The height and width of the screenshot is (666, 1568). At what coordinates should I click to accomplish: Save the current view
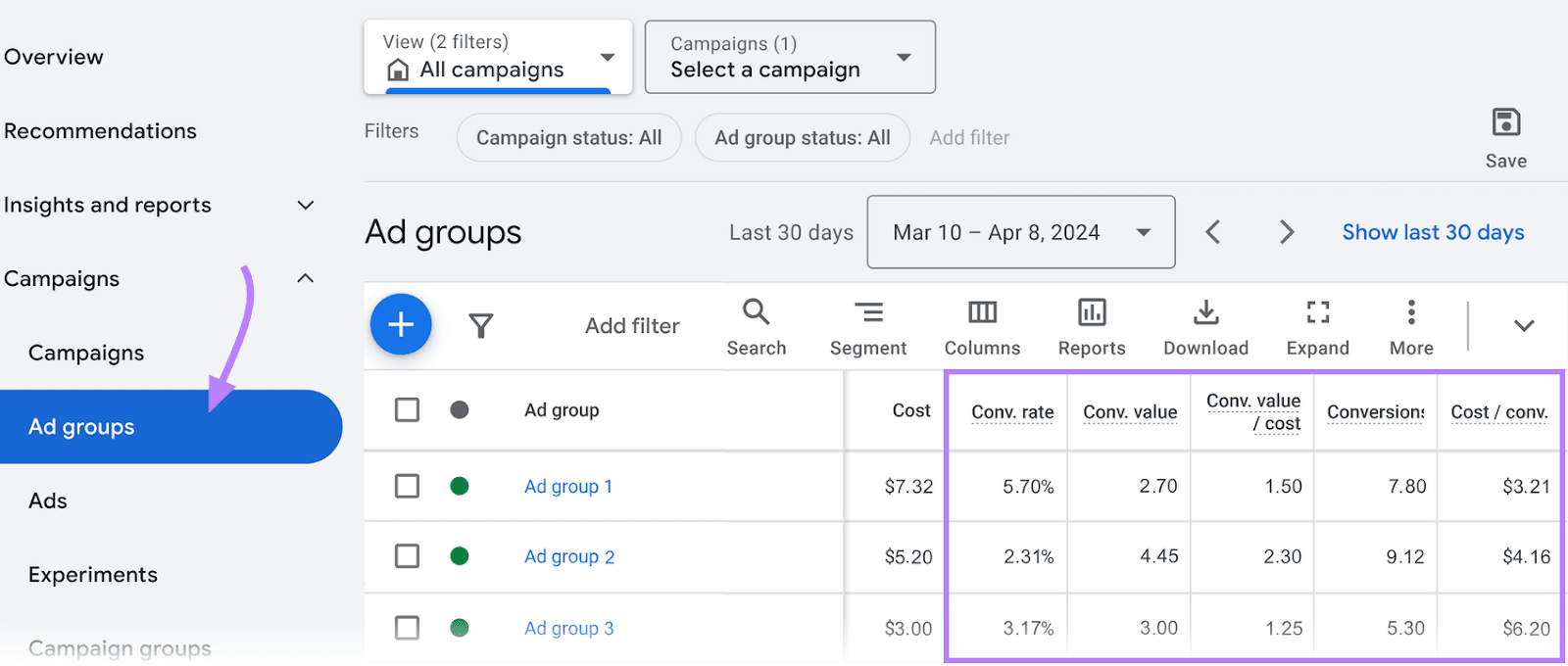pos(1505,137)
